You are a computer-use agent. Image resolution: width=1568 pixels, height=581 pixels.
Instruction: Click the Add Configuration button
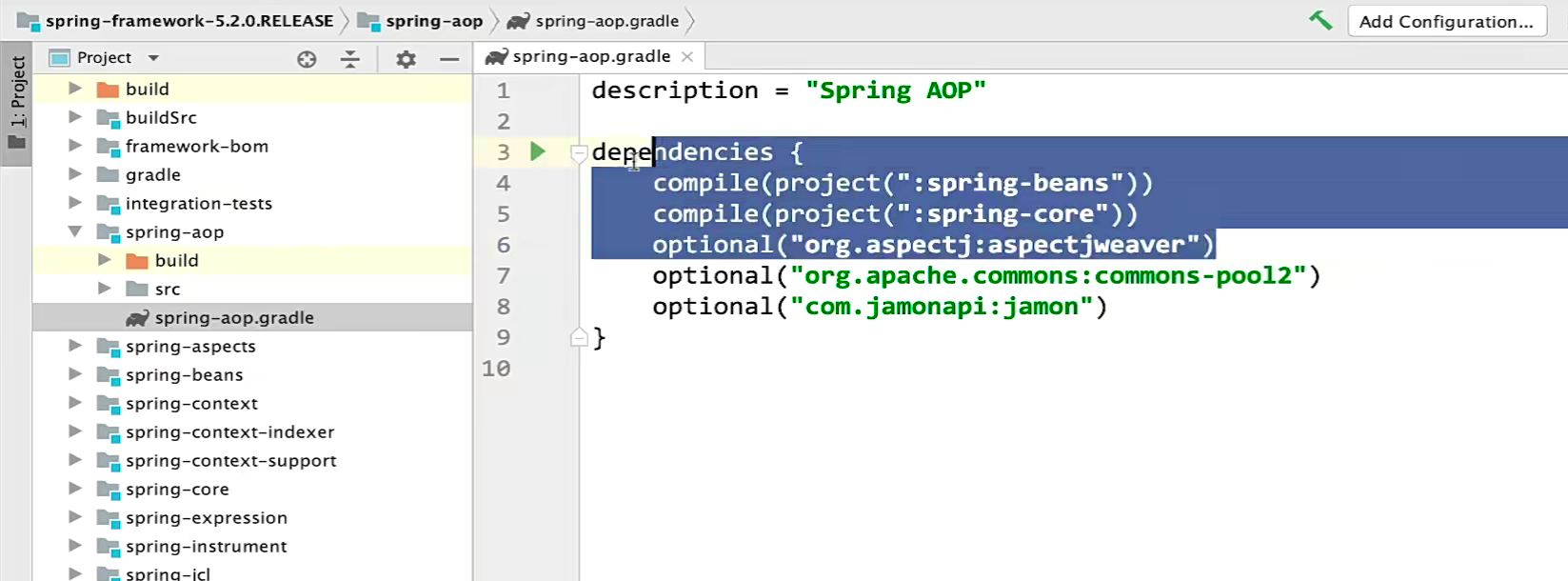point(1445,21)
